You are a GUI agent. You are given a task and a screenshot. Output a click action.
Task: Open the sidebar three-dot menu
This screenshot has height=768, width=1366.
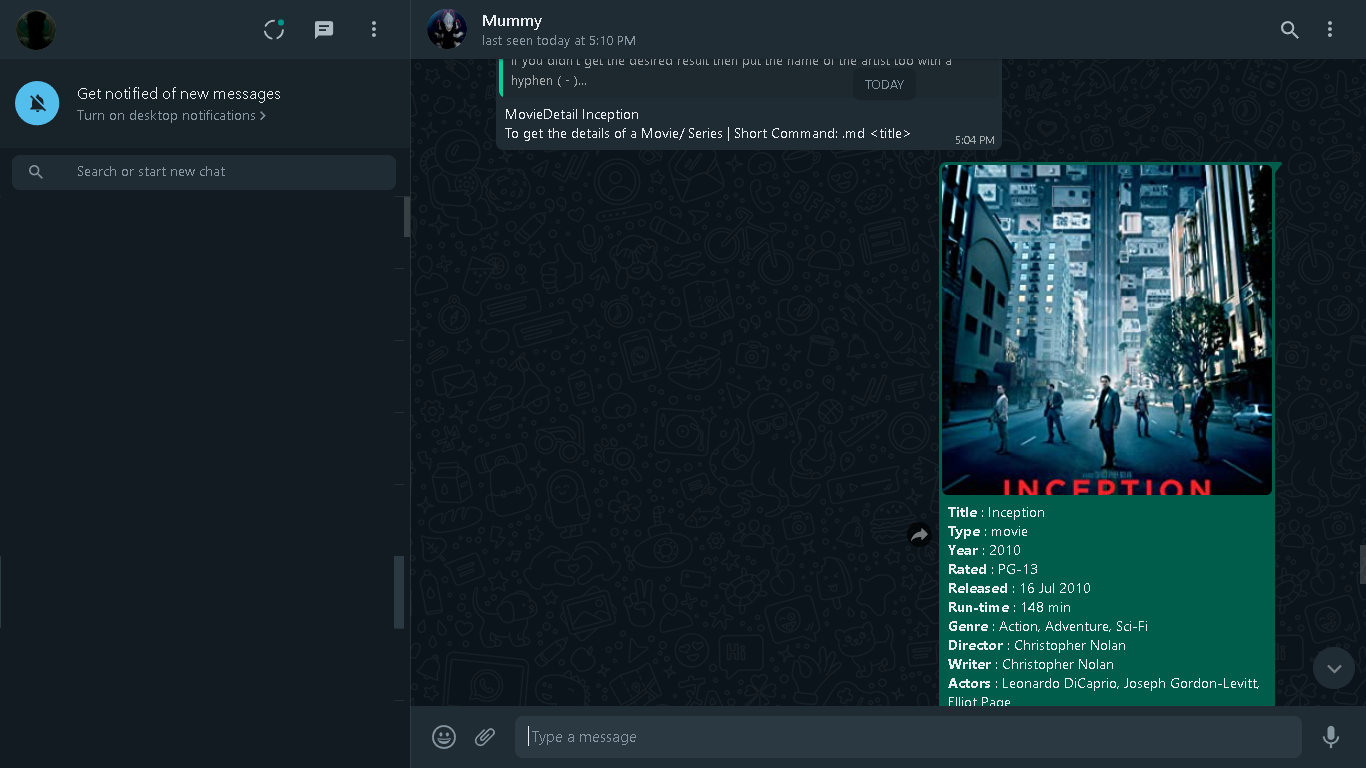(374, 30)
